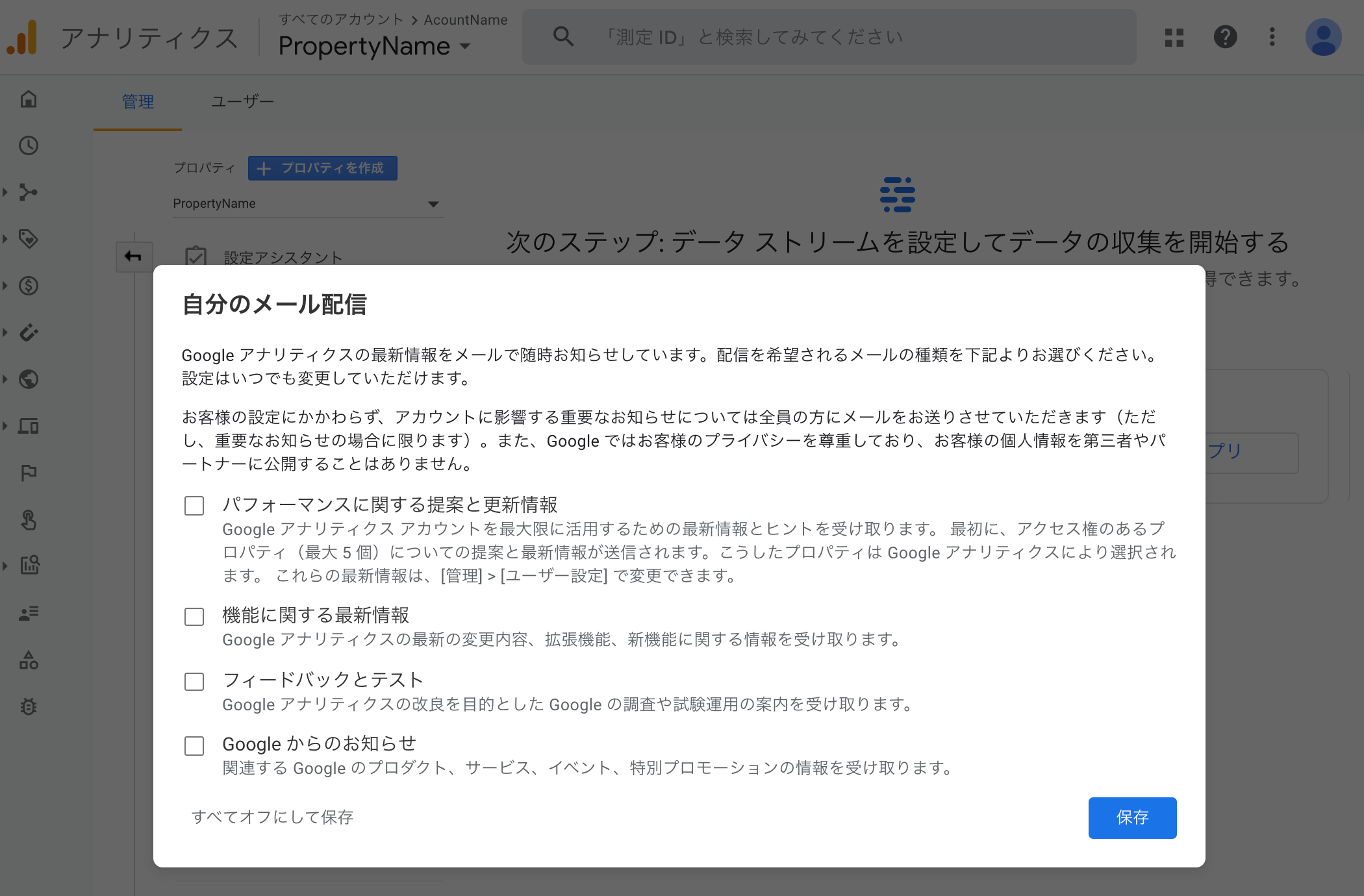Screen dimensions: 1364x896
Task: Switch to the 管理 tab
Action: (x=138, y=102)
